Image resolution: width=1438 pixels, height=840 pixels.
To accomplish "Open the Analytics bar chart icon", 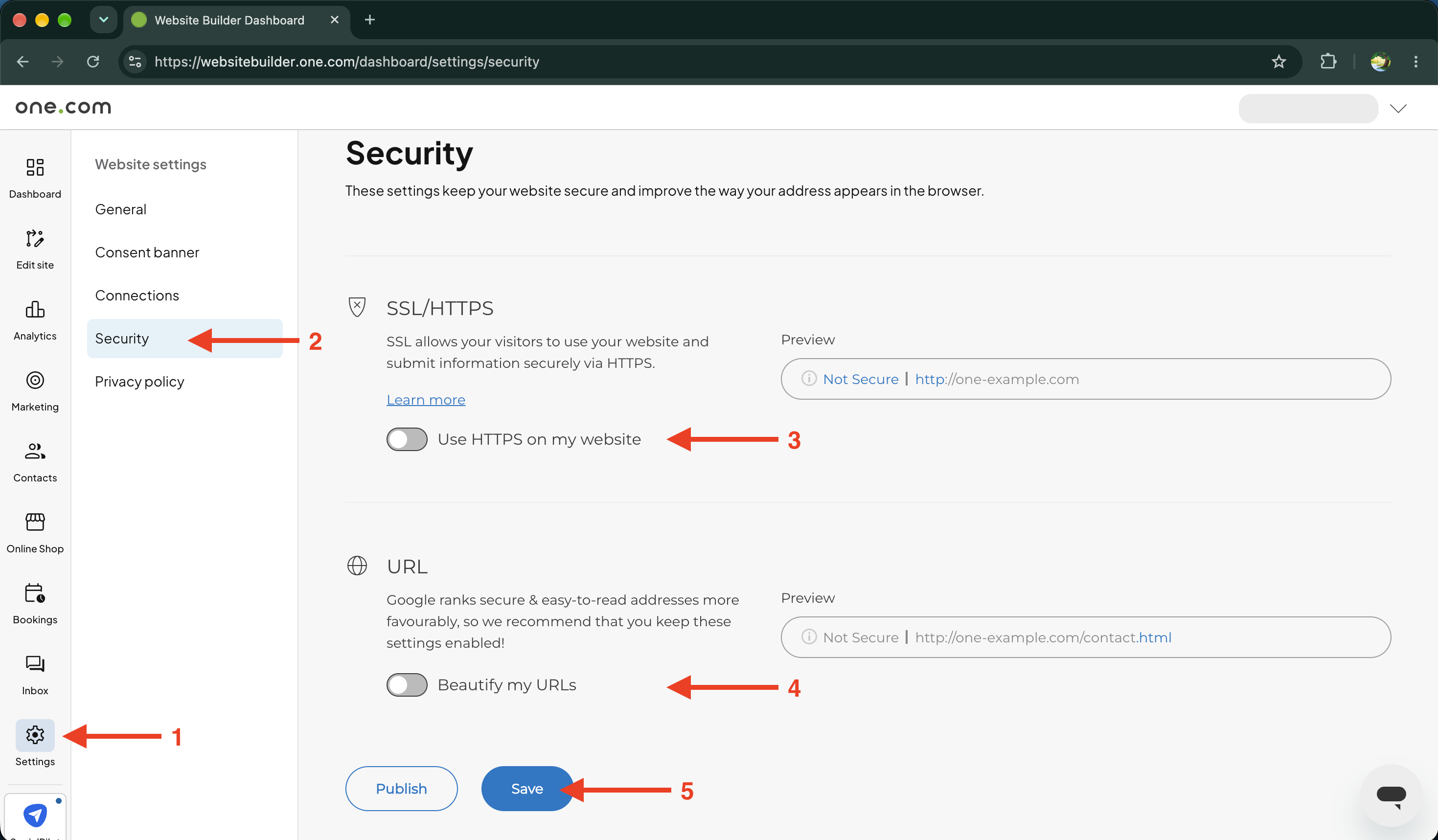I will click(x=35, y=309).
